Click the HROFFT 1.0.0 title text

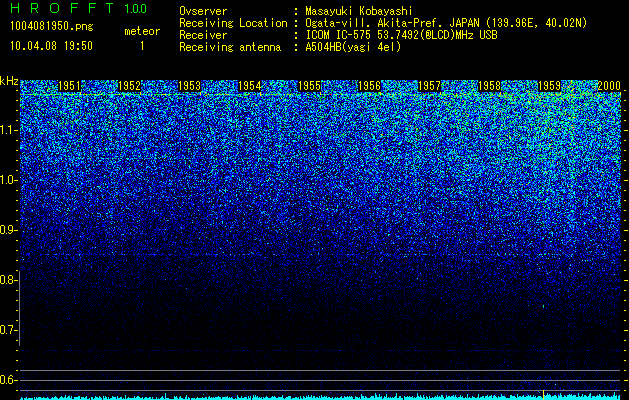[78, 8]
